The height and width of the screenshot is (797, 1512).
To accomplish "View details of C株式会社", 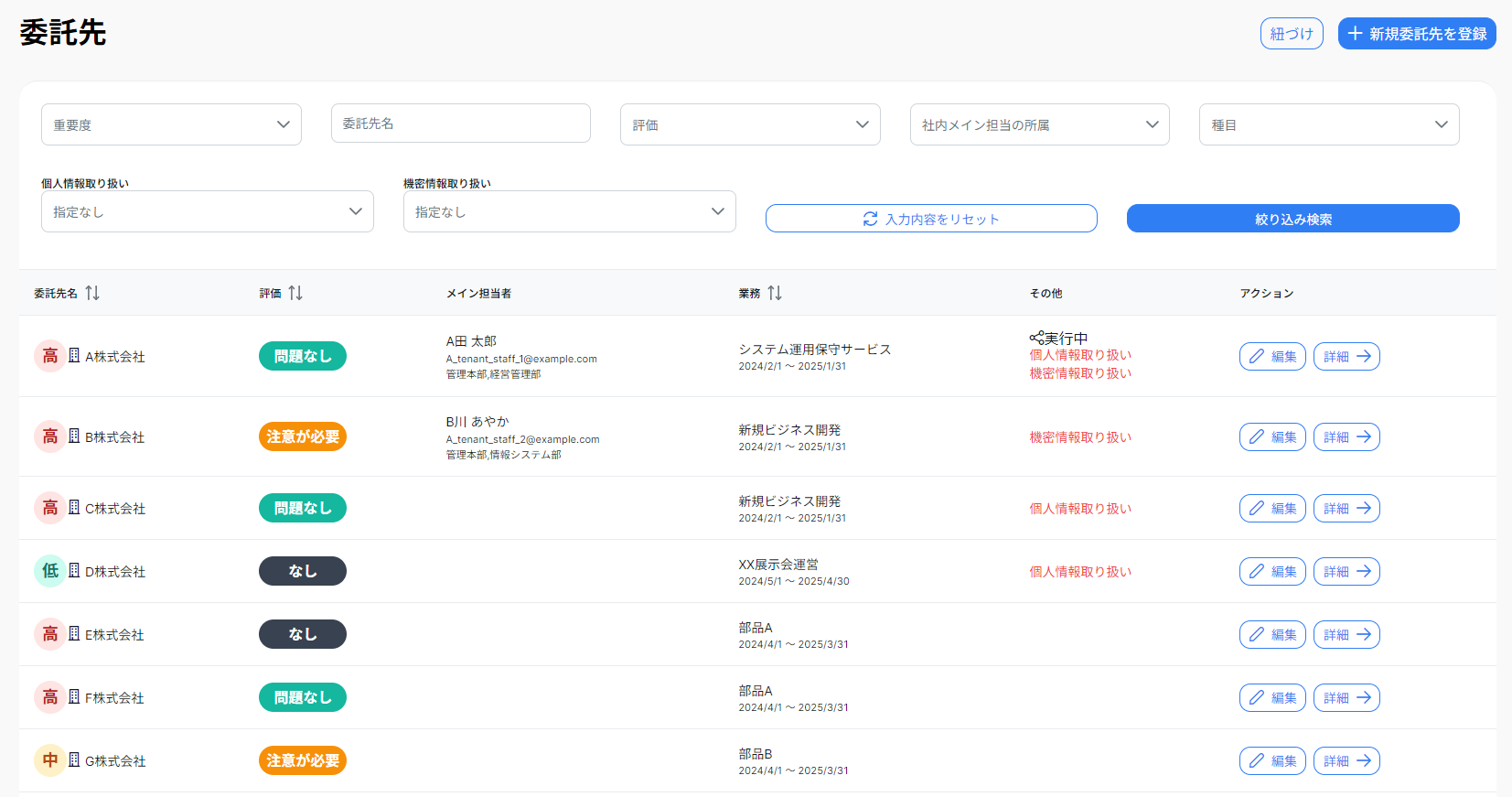I will (x=1346, y=508).
